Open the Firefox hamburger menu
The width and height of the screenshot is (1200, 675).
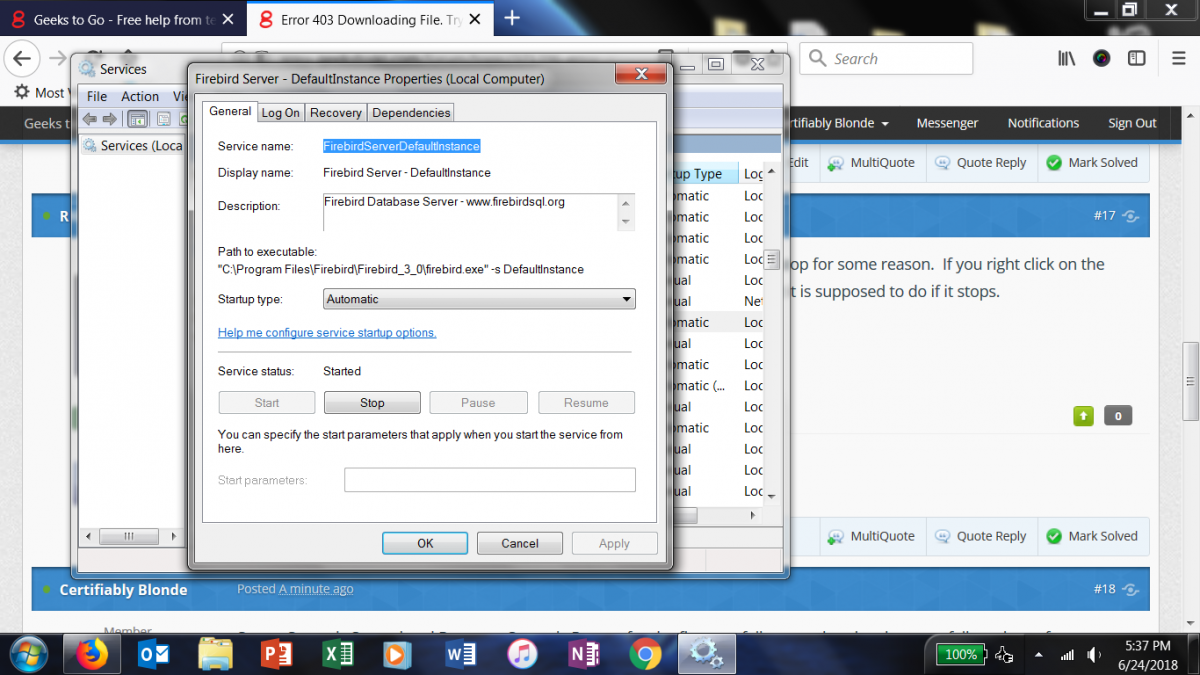(x=1178, y=58)
